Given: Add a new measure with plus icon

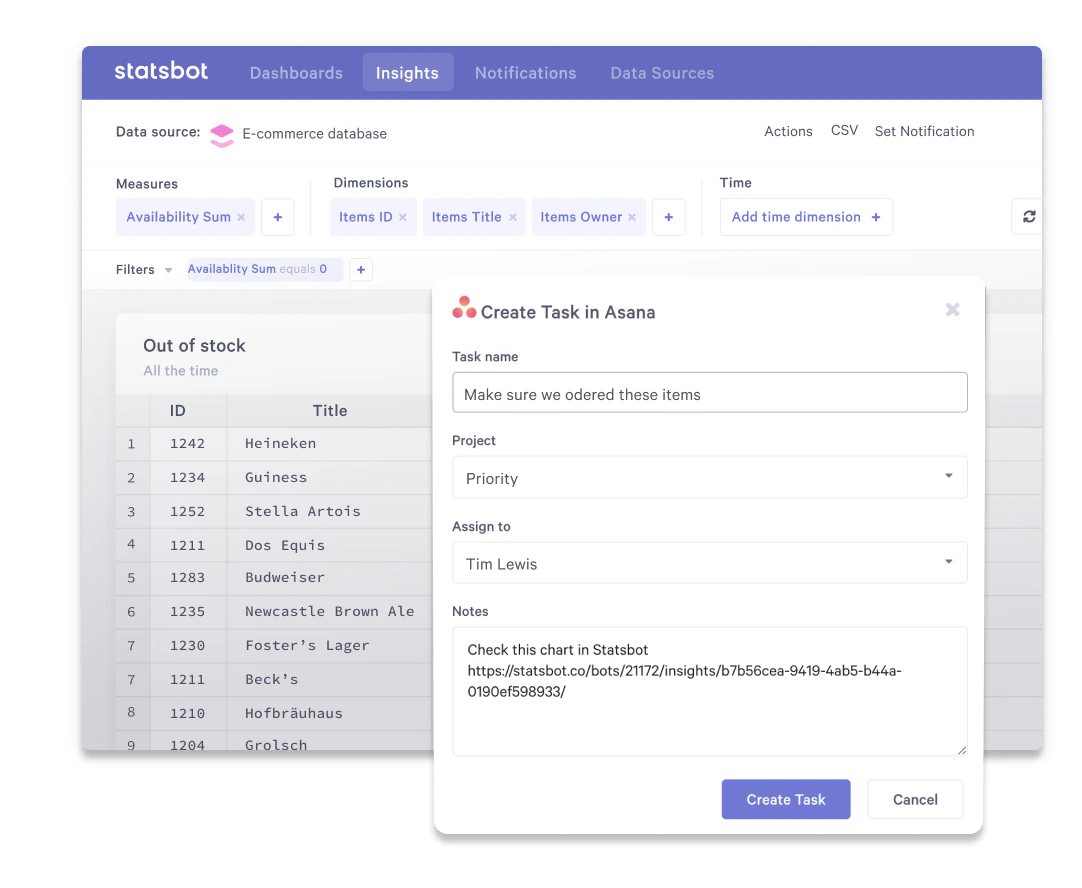Looking at the screenshot, I should [x=277, y=217].
